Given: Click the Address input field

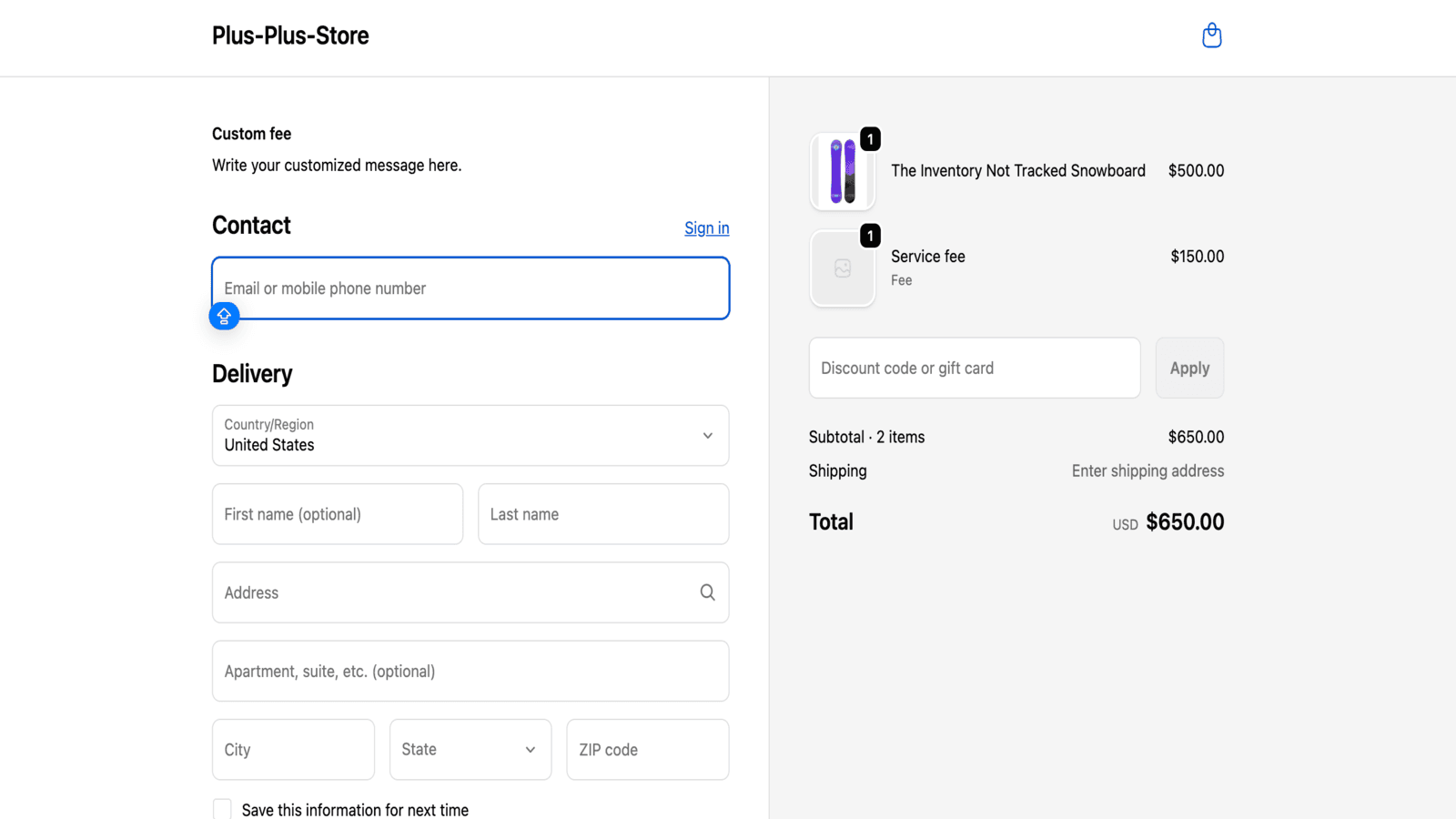Looking at the screenshot, I should click(470, 592).
